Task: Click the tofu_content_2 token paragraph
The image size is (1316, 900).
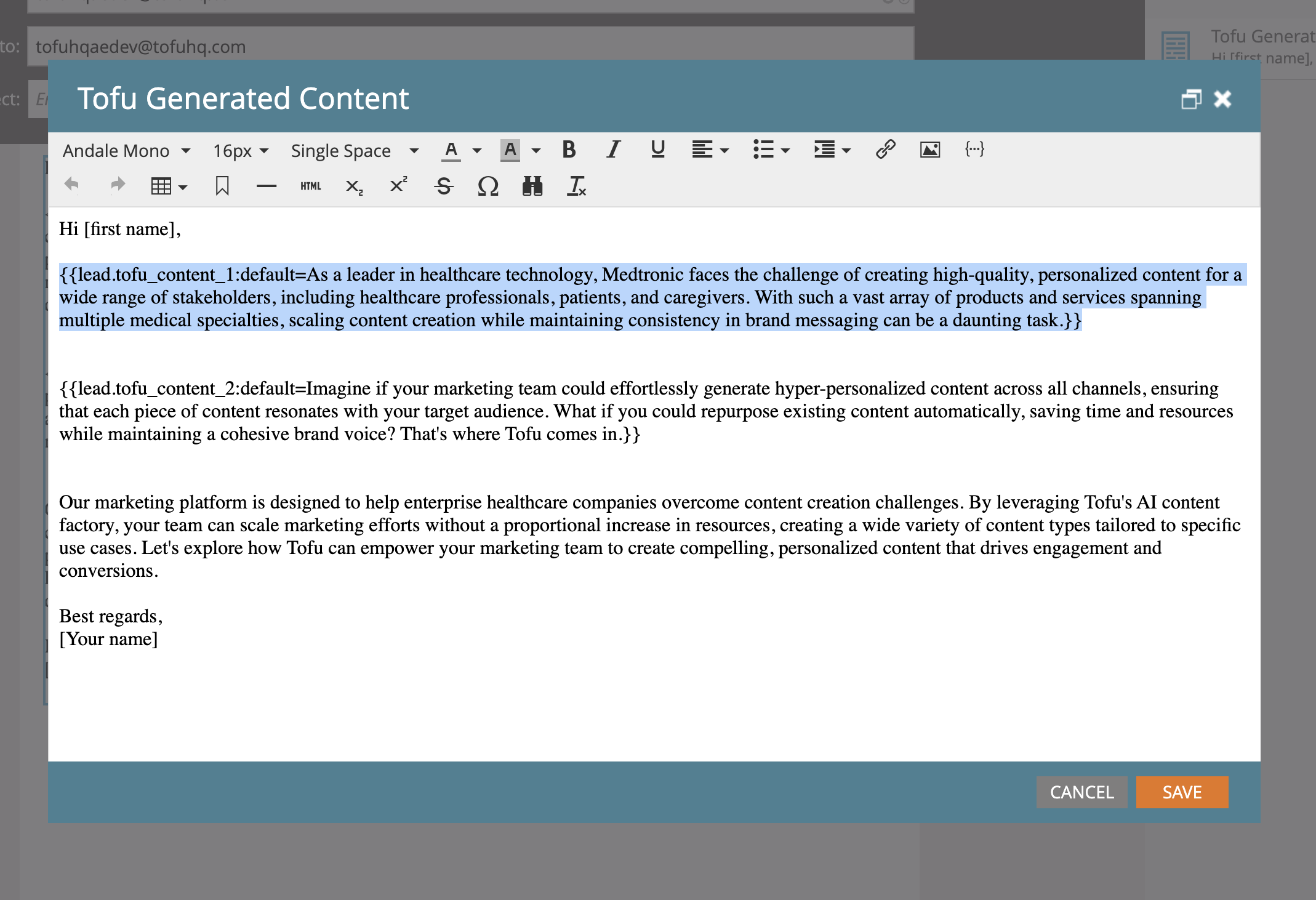Action: [646, 411]
